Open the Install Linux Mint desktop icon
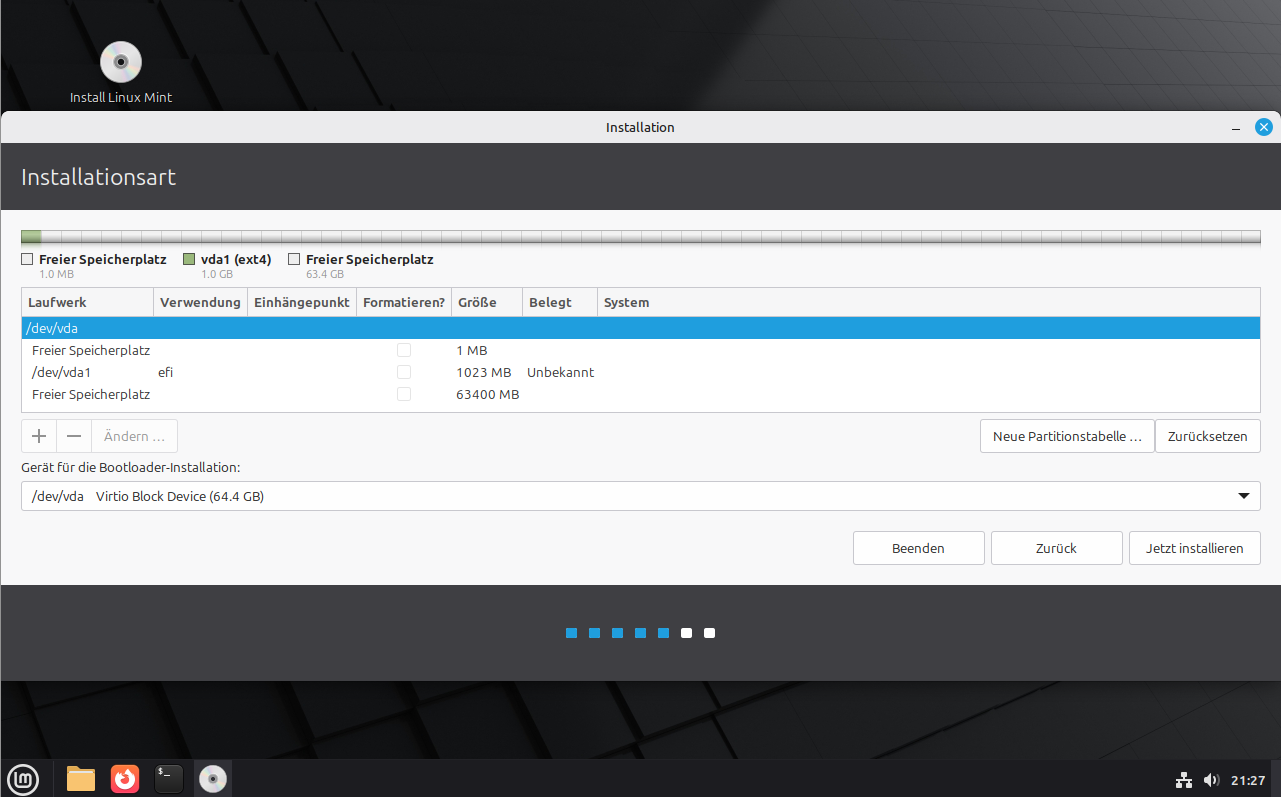1281x797 pixels. [121, 63]
